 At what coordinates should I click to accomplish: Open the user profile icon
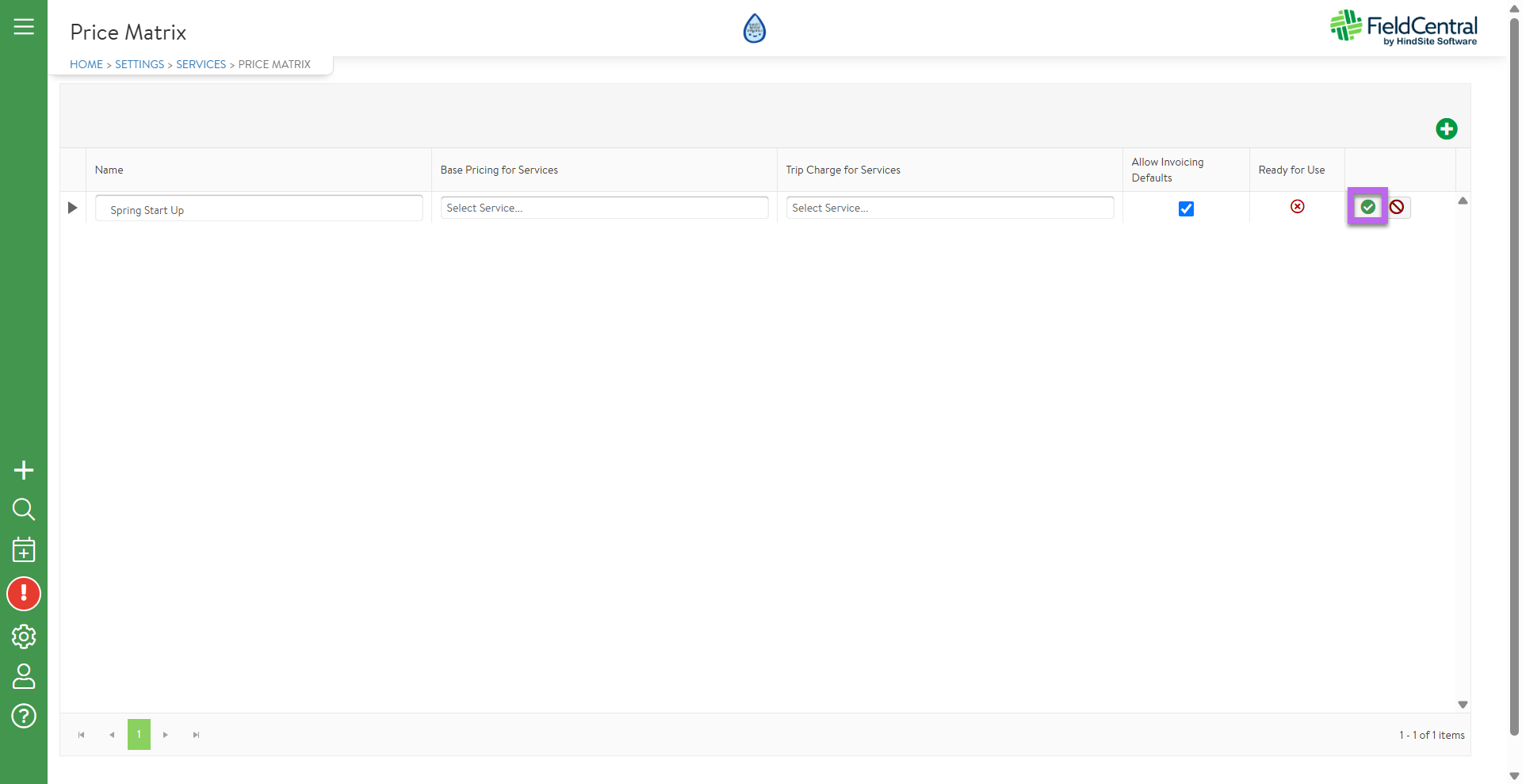(24, 676)
